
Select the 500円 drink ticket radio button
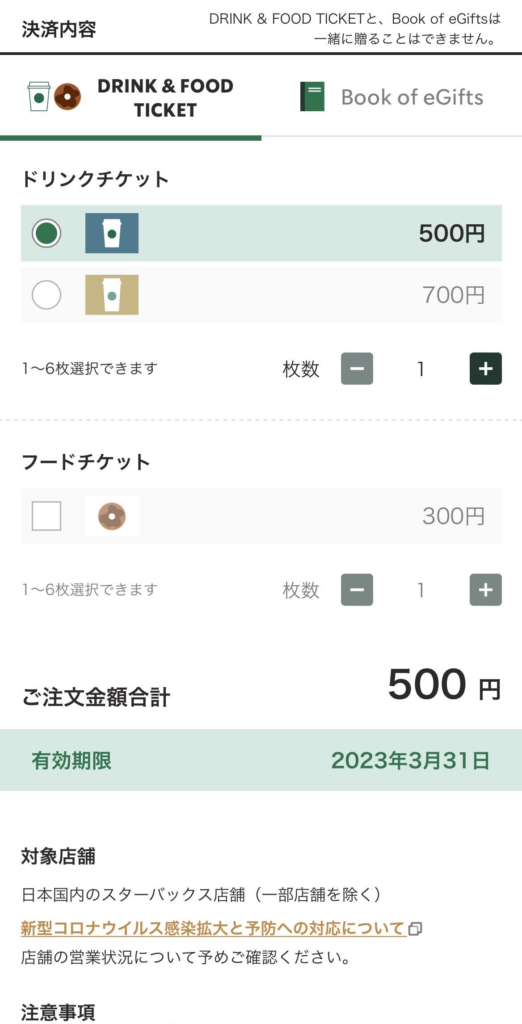tap(46, 233)
